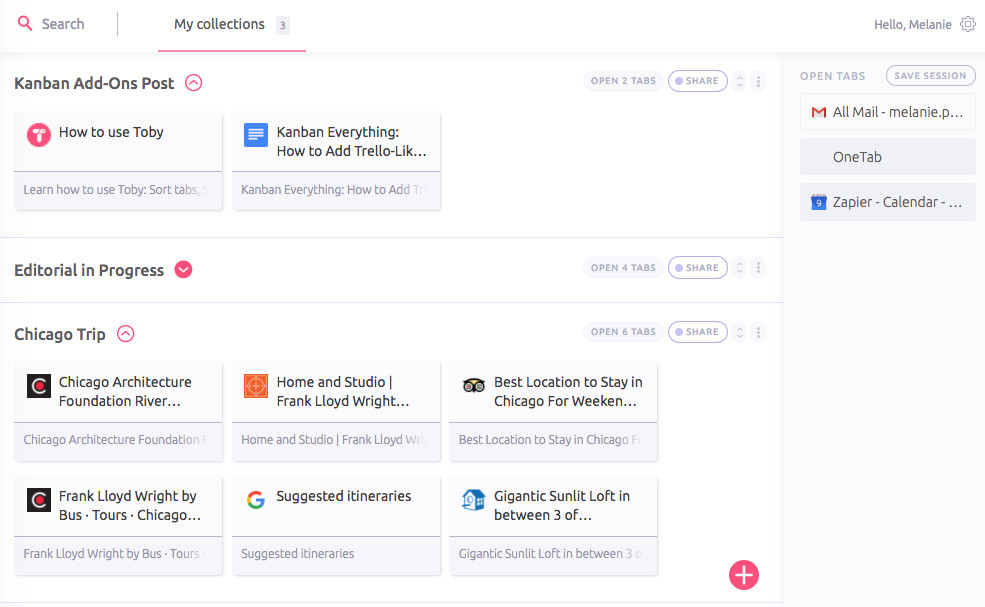Switch to the My collections tab
This screenshot has height=607, width=985.
[x=231, y=25]
